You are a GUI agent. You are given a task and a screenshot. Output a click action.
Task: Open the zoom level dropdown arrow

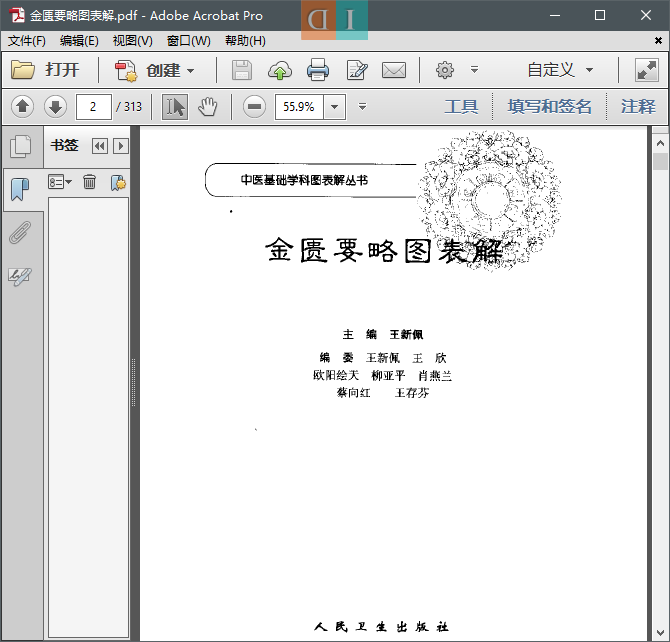pyautogui.click(x=335, y=106)
